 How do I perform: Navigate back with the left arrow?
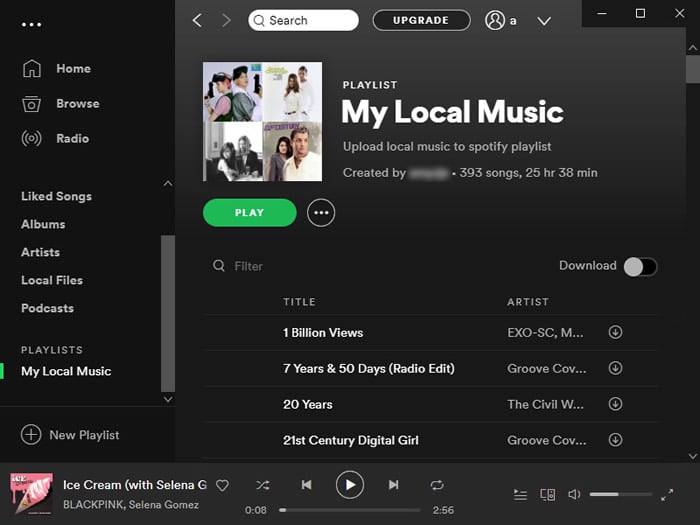point(197,20)
